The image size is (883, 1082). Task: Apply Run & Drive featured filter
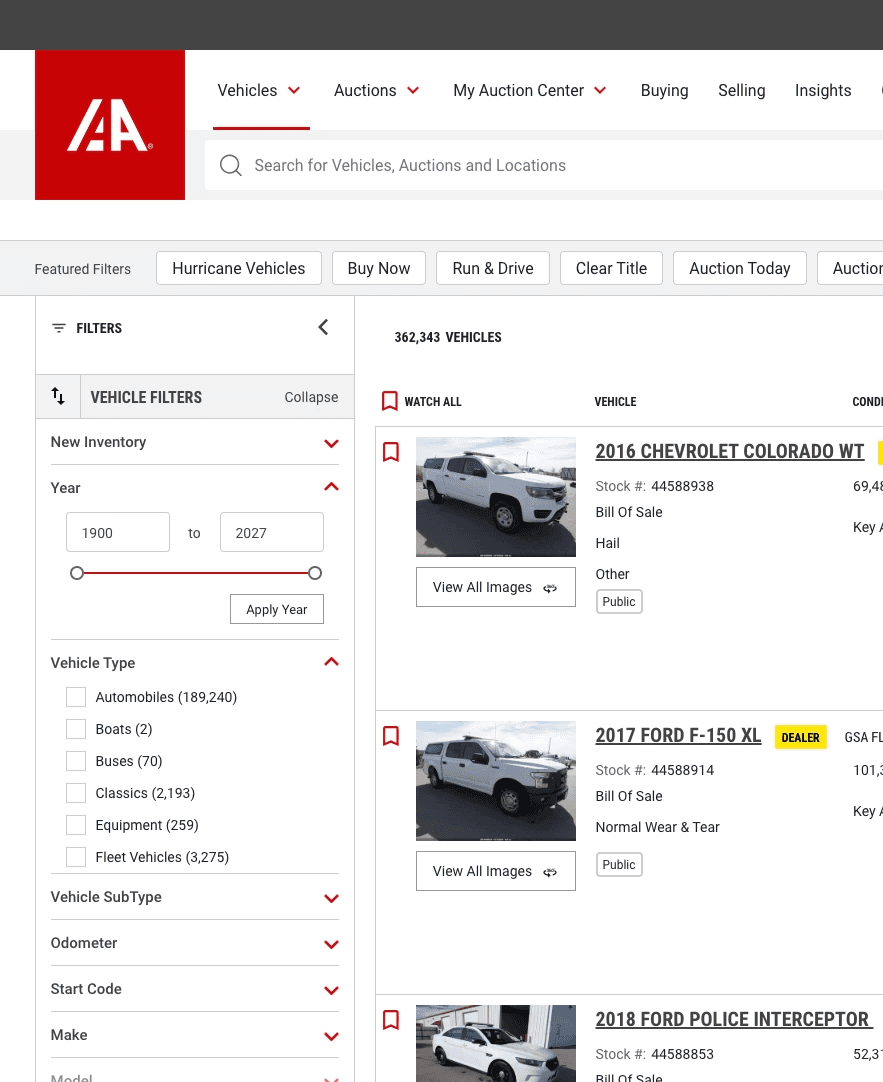[x=493, y=268]
